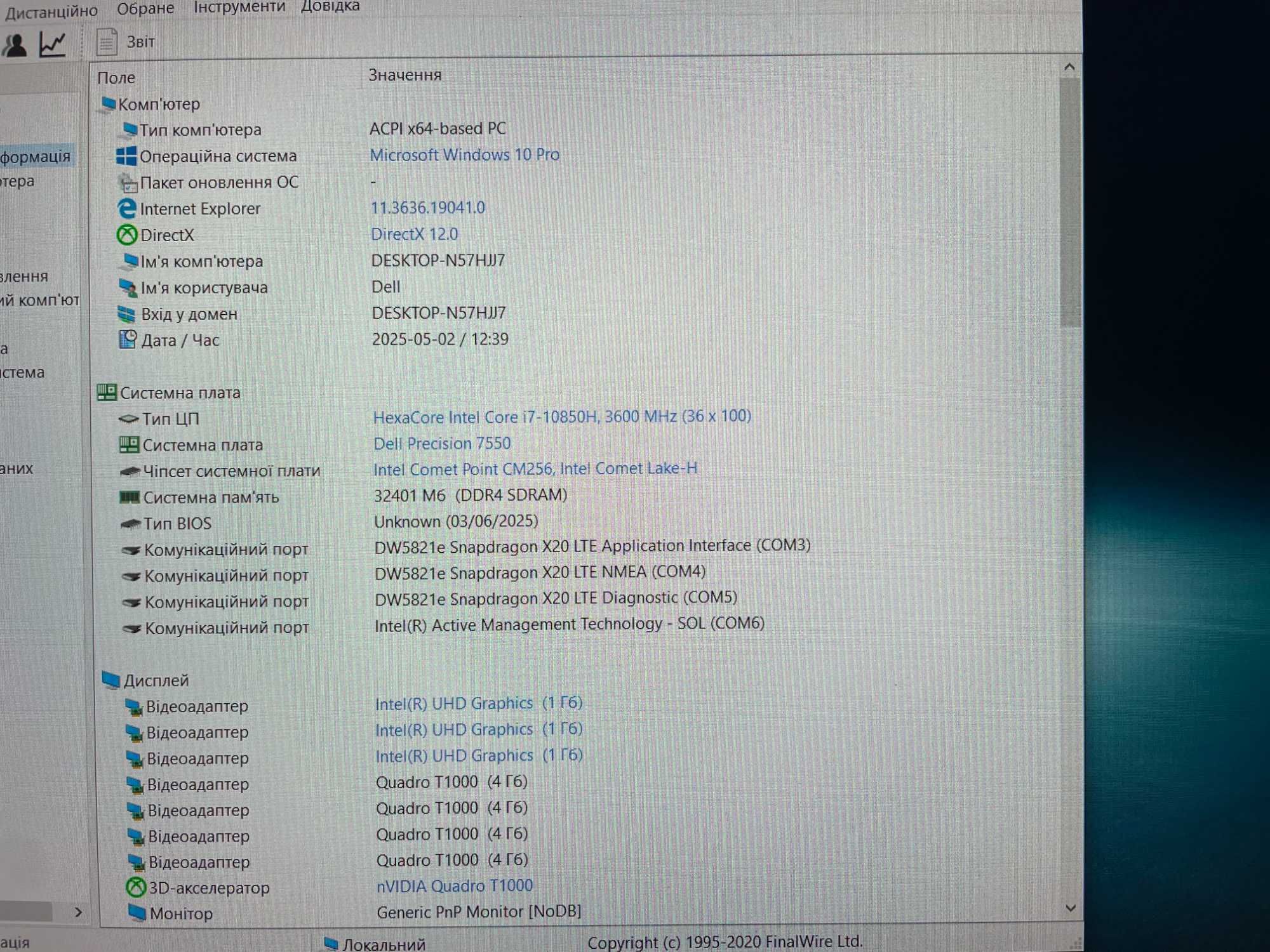The image size is (1270, 952).
Task: Open the nVIDIA Quadro T1000 link
Action: (x=455, y=885)
